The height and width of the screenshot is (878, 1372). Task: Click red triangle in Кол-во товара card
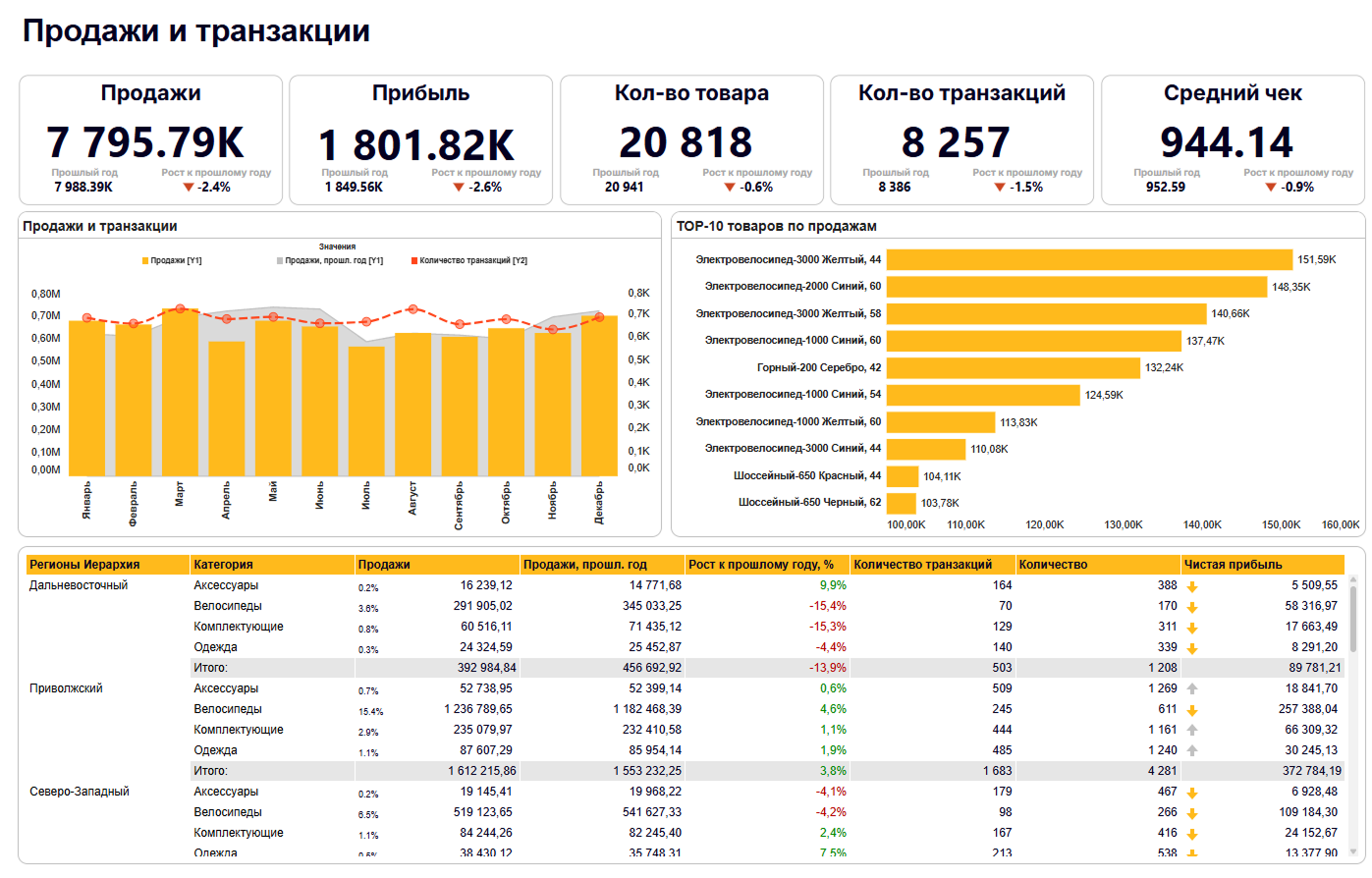[730, 188]
